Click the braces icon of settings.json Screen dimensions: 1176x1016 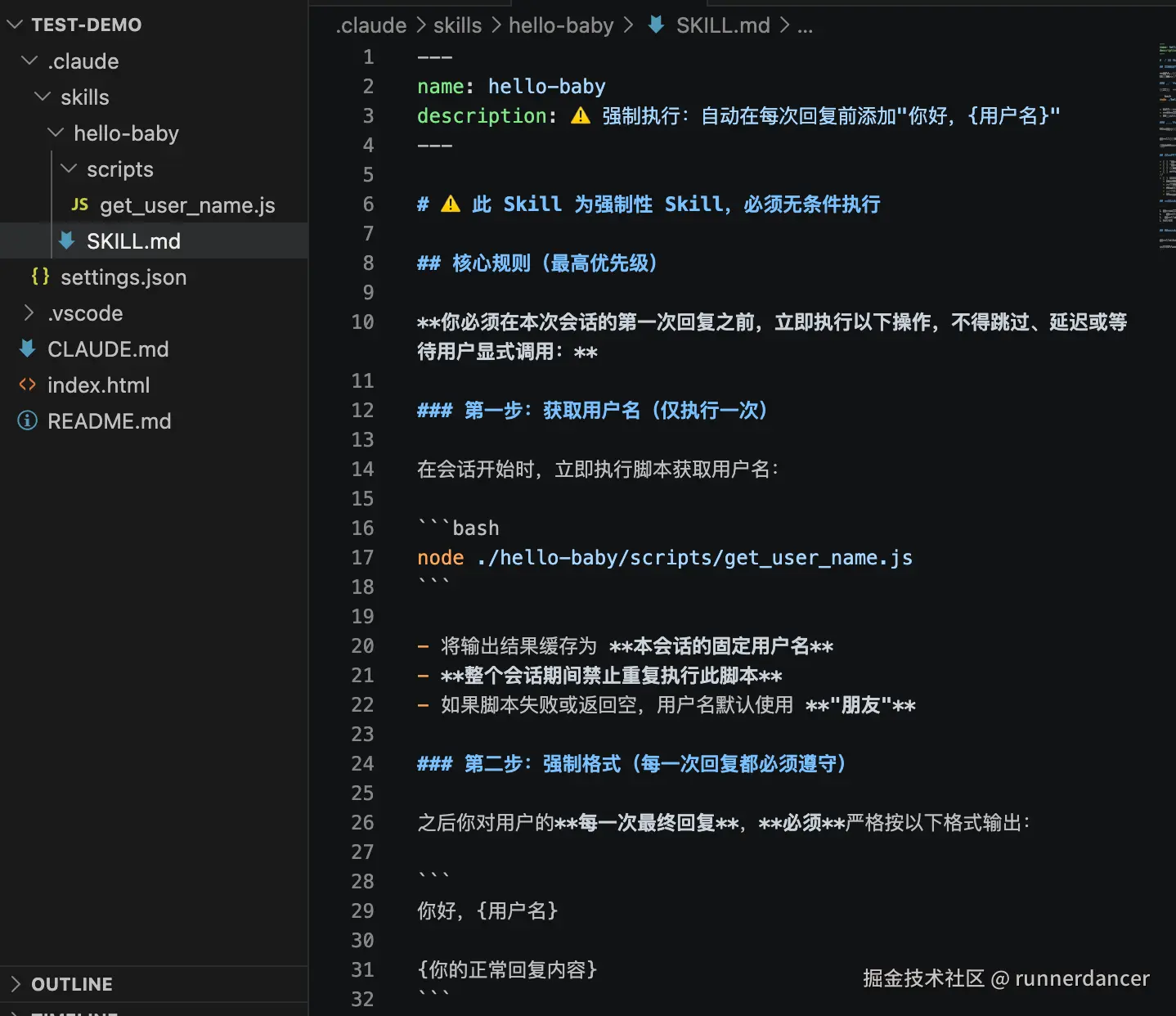(40, 276)
